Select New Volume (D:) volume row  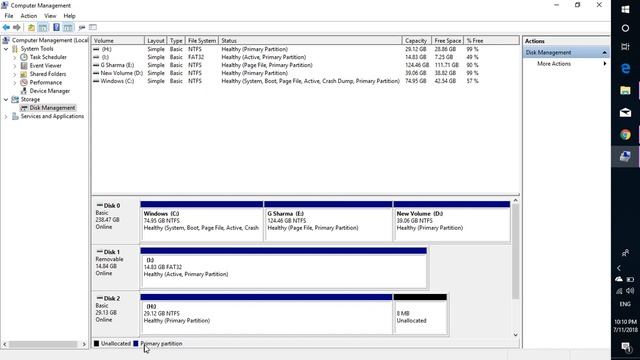(305, 73)
